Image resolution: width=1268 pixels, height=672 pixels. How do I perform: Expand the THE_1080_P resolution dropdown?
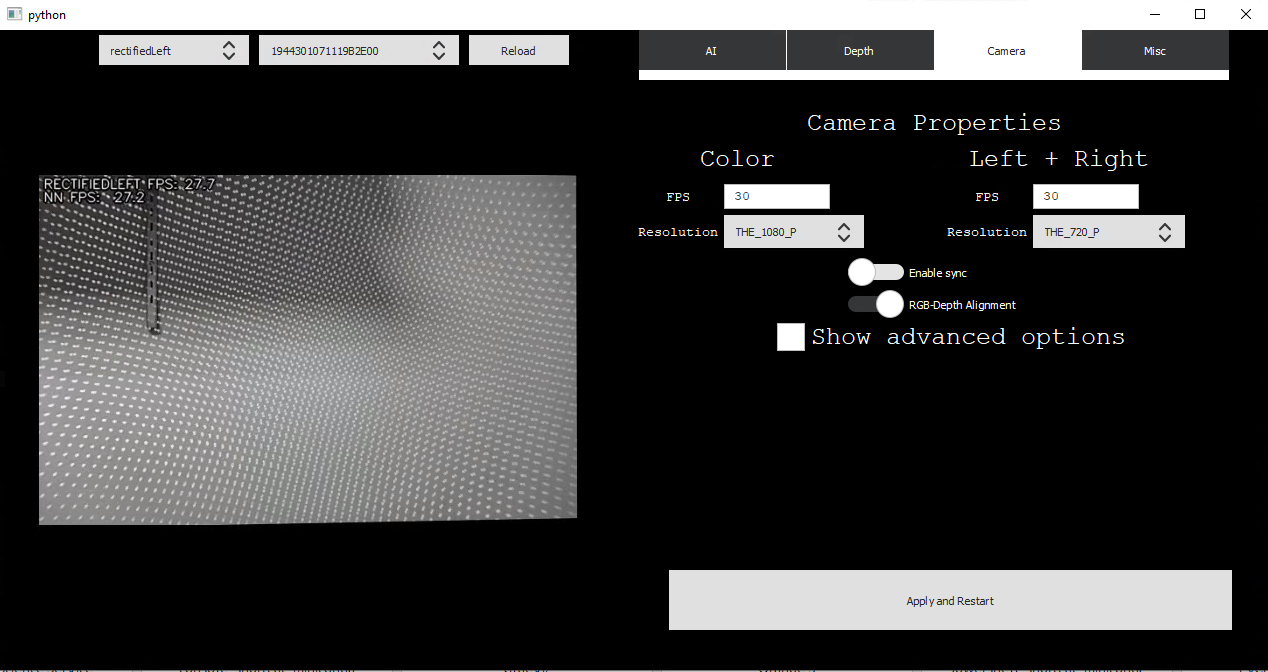click(780, 232)
